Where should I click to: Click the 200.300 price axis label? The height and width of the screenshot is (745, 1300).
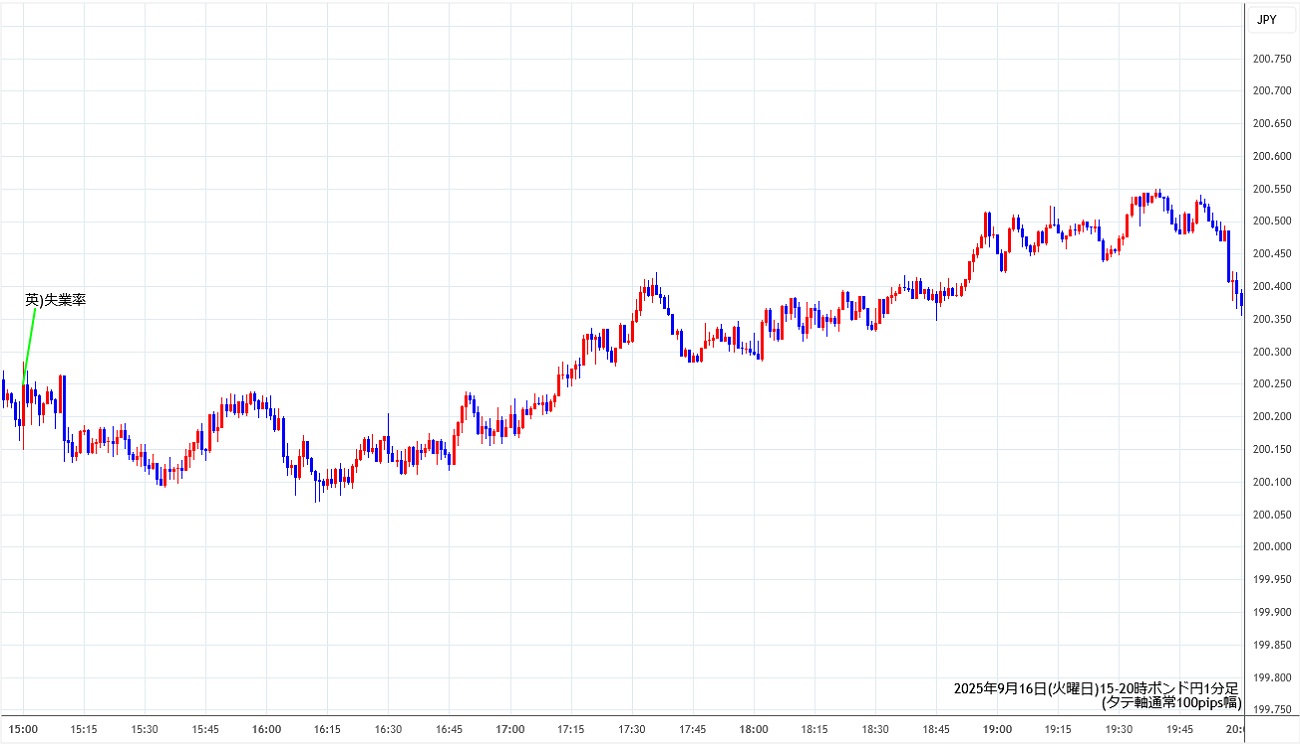click(x=1271, y=352)
